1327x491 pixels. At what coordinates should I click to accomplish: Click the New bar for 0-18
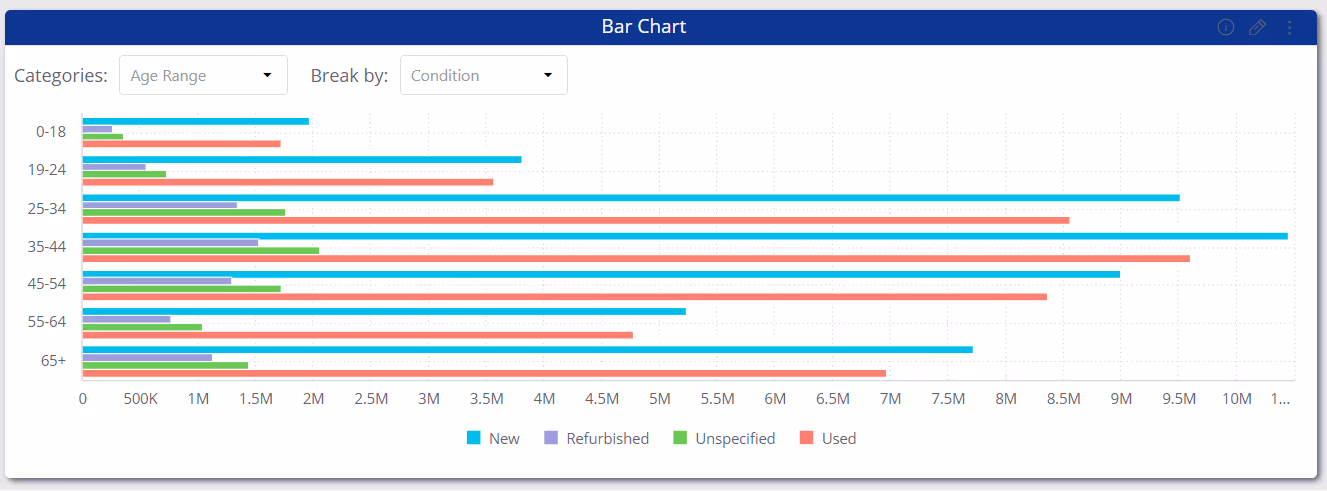[x=195, y=121]
